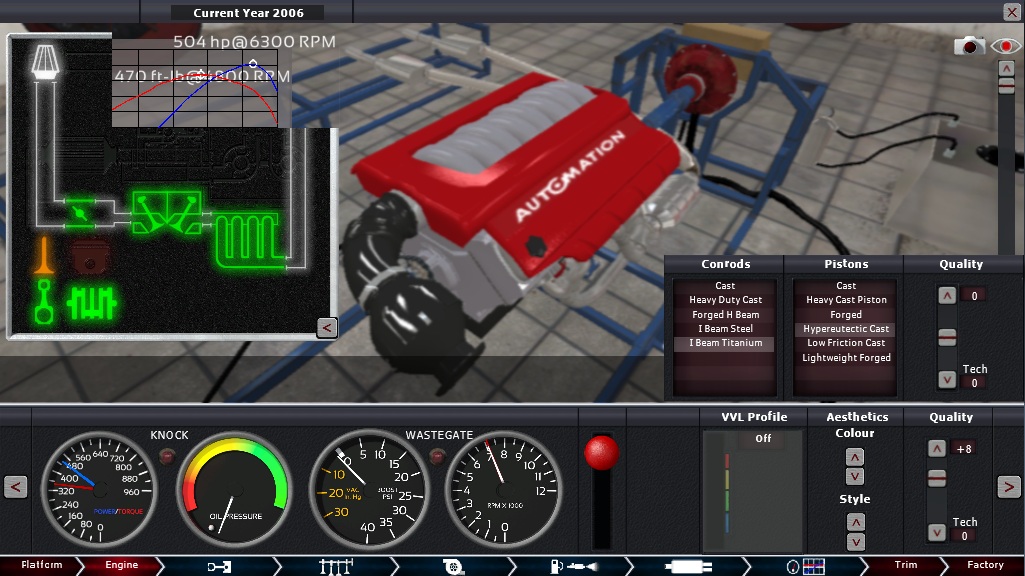Step Style aesthetics up
Screen dimensions: 1025x576
tap(855, 522)
